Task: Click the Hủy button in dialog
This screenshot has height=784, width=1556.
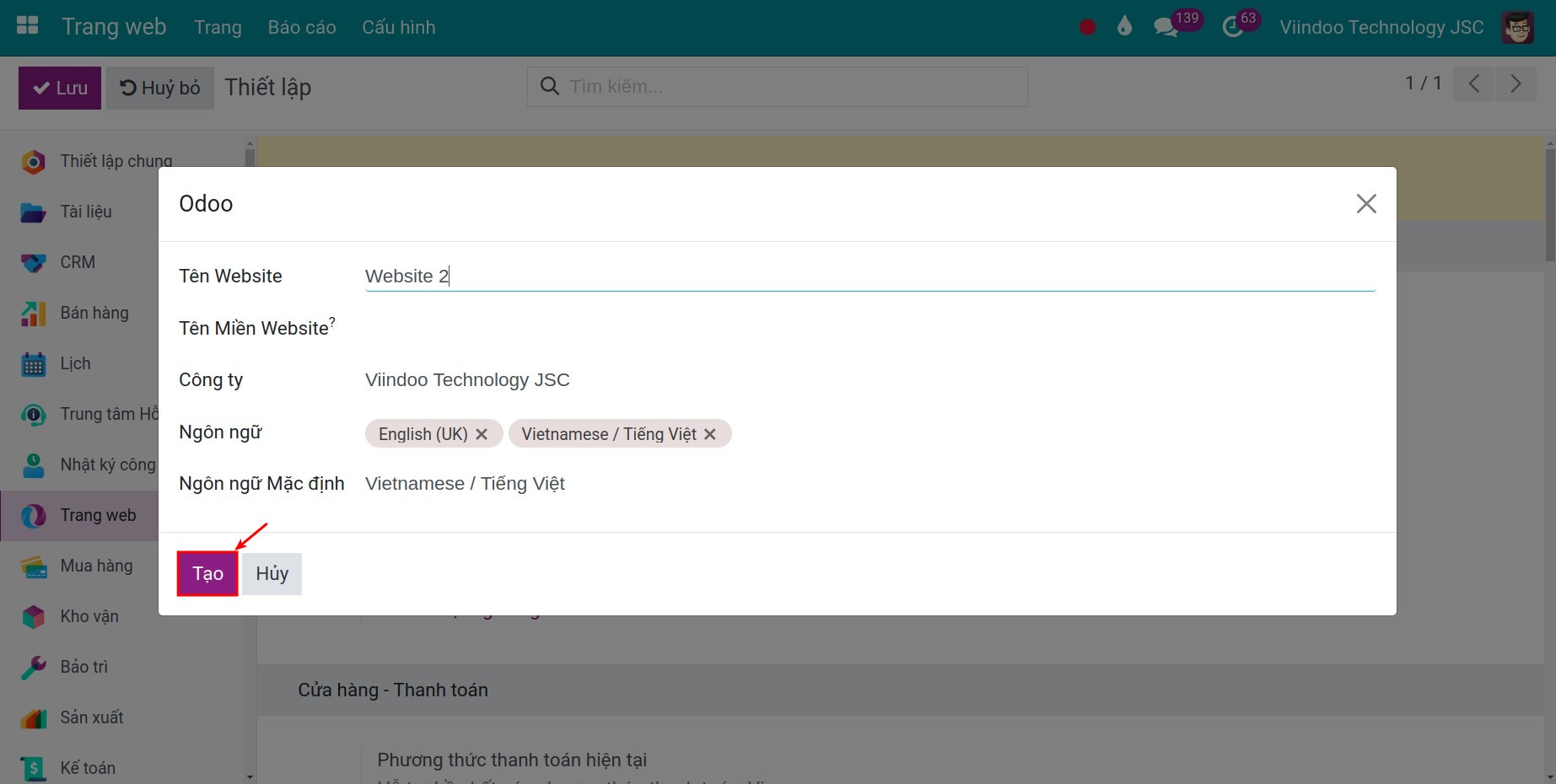Action: click(272, 573)
